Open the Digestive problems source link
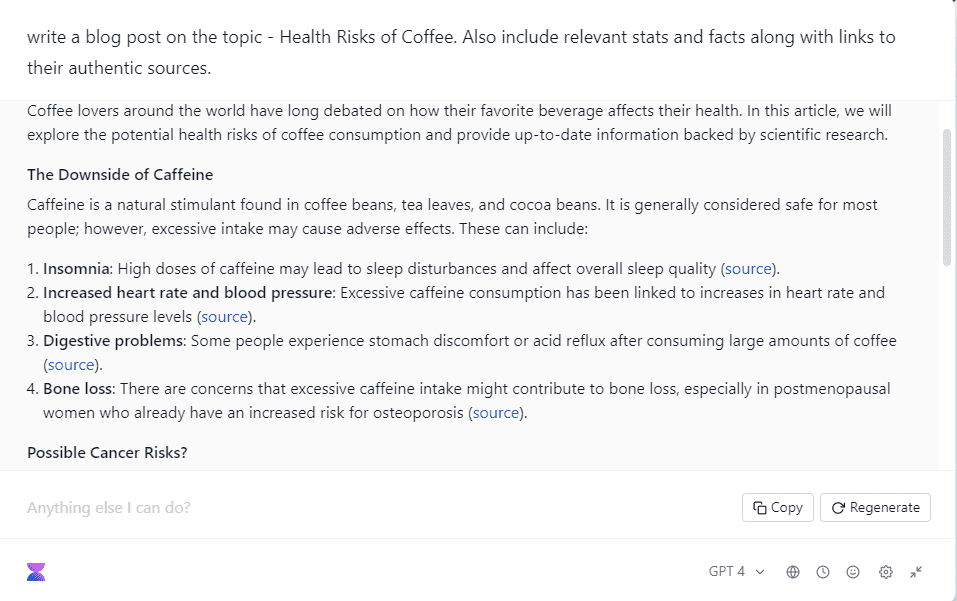 (x=71, y=365)
